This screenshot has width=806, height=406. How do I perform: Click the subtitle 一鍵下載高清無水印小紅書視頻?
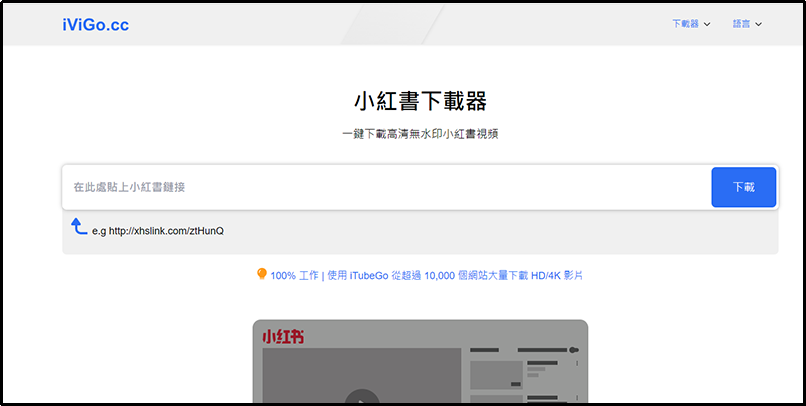pos(420,135)
